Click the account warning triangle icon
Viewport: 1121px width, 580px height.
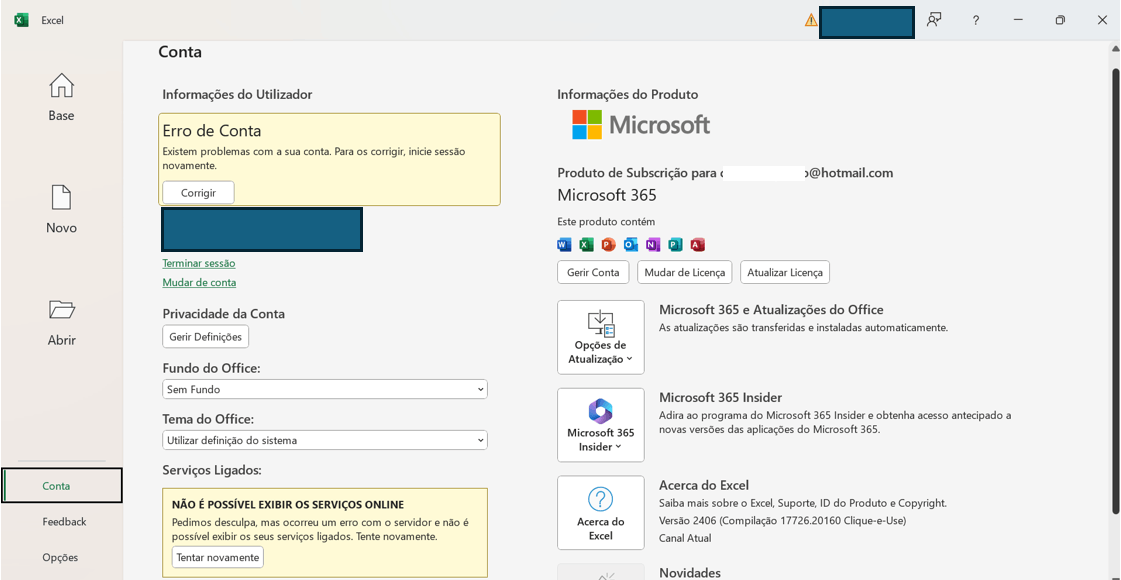coord(811,21)
